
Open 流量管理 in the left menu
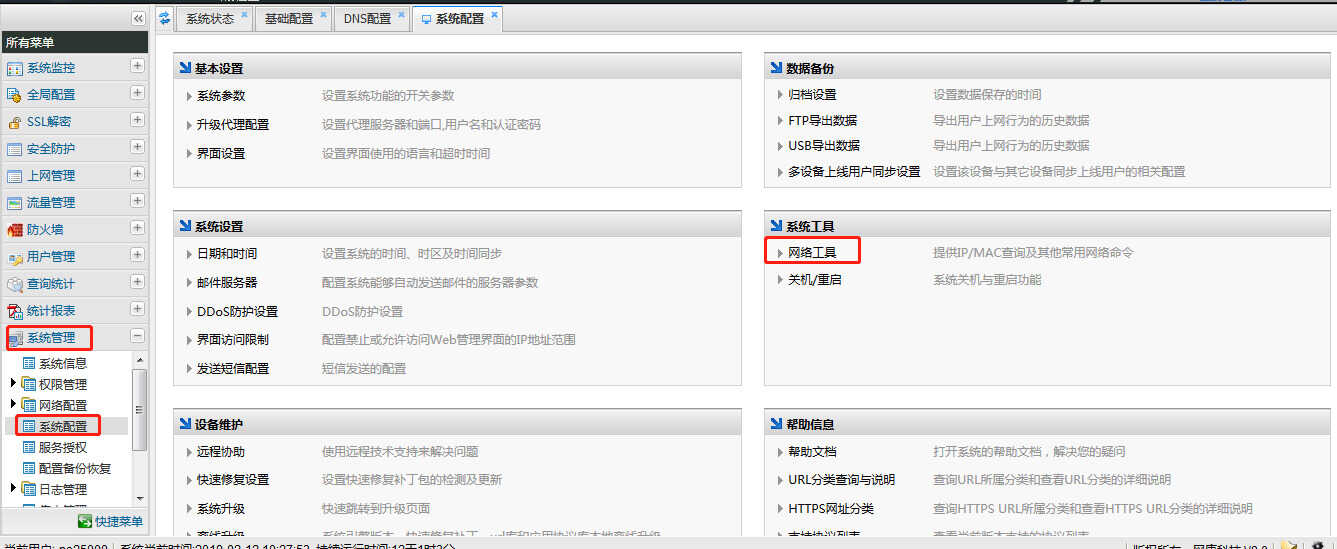pos(51,203)
